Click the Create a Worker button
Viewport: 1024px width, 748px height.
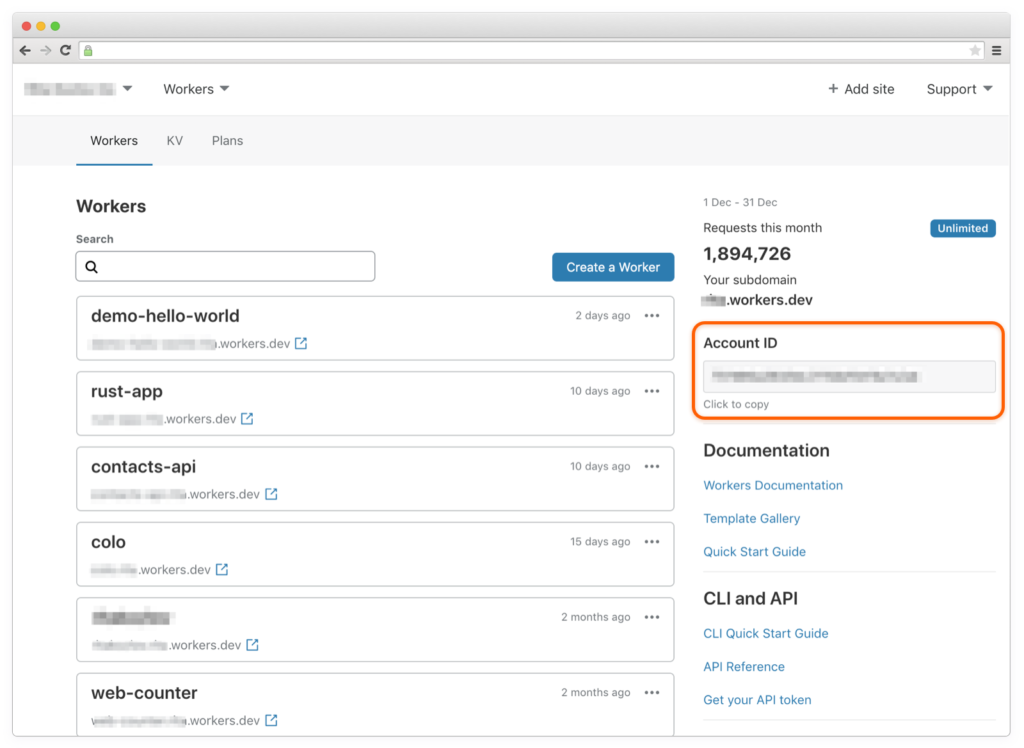pos(613,267)
